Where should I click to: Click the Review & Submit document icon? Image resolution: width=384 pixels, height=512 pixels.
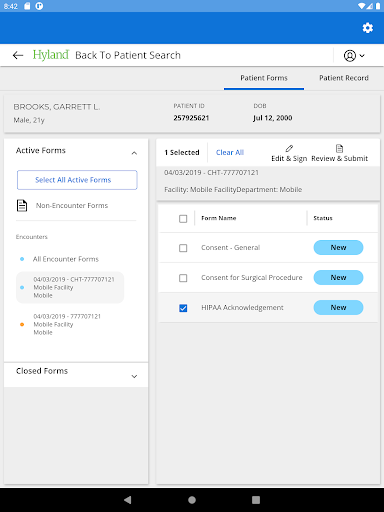(x=339, y=148)
